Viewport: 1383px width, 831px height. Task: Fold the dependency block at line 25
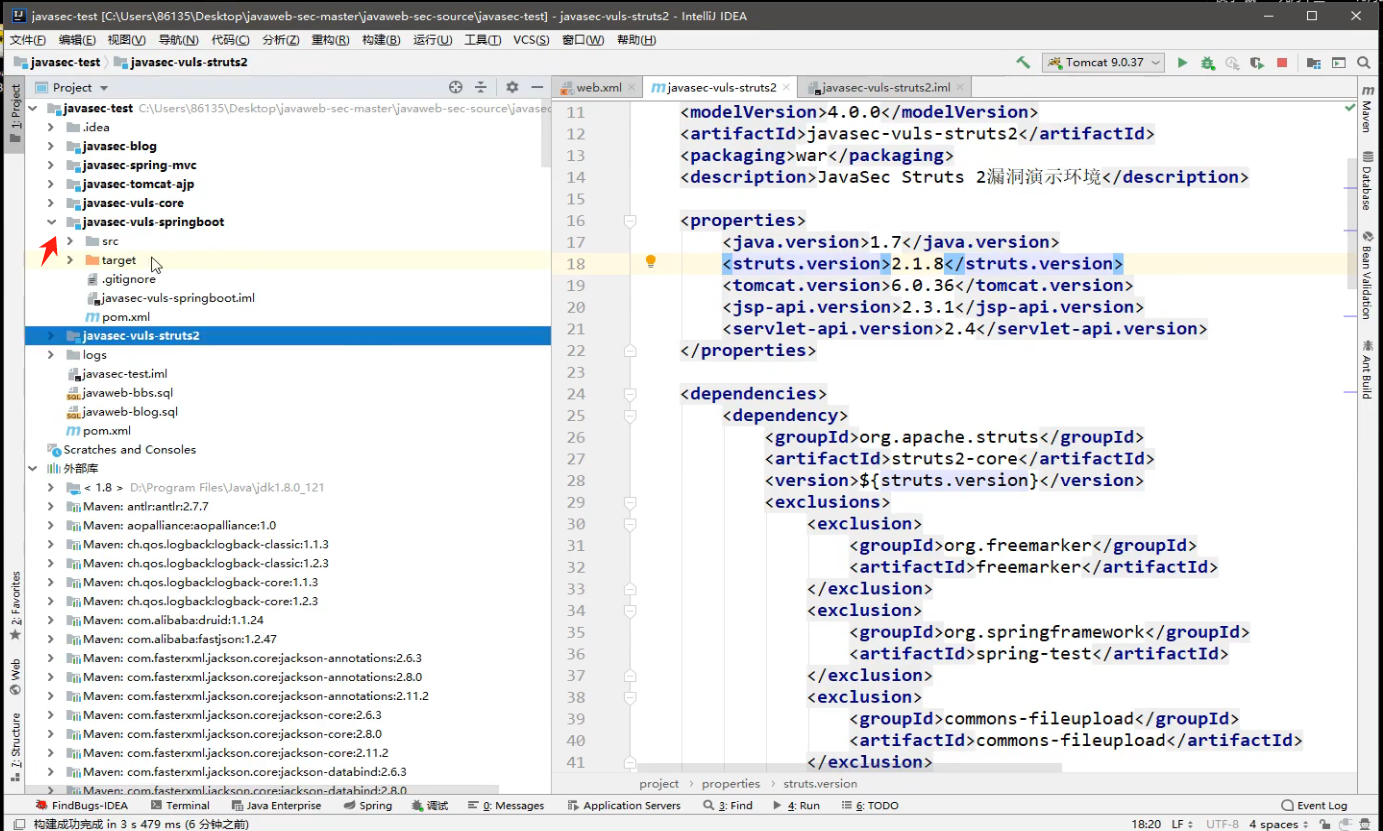tap(630, 415)
